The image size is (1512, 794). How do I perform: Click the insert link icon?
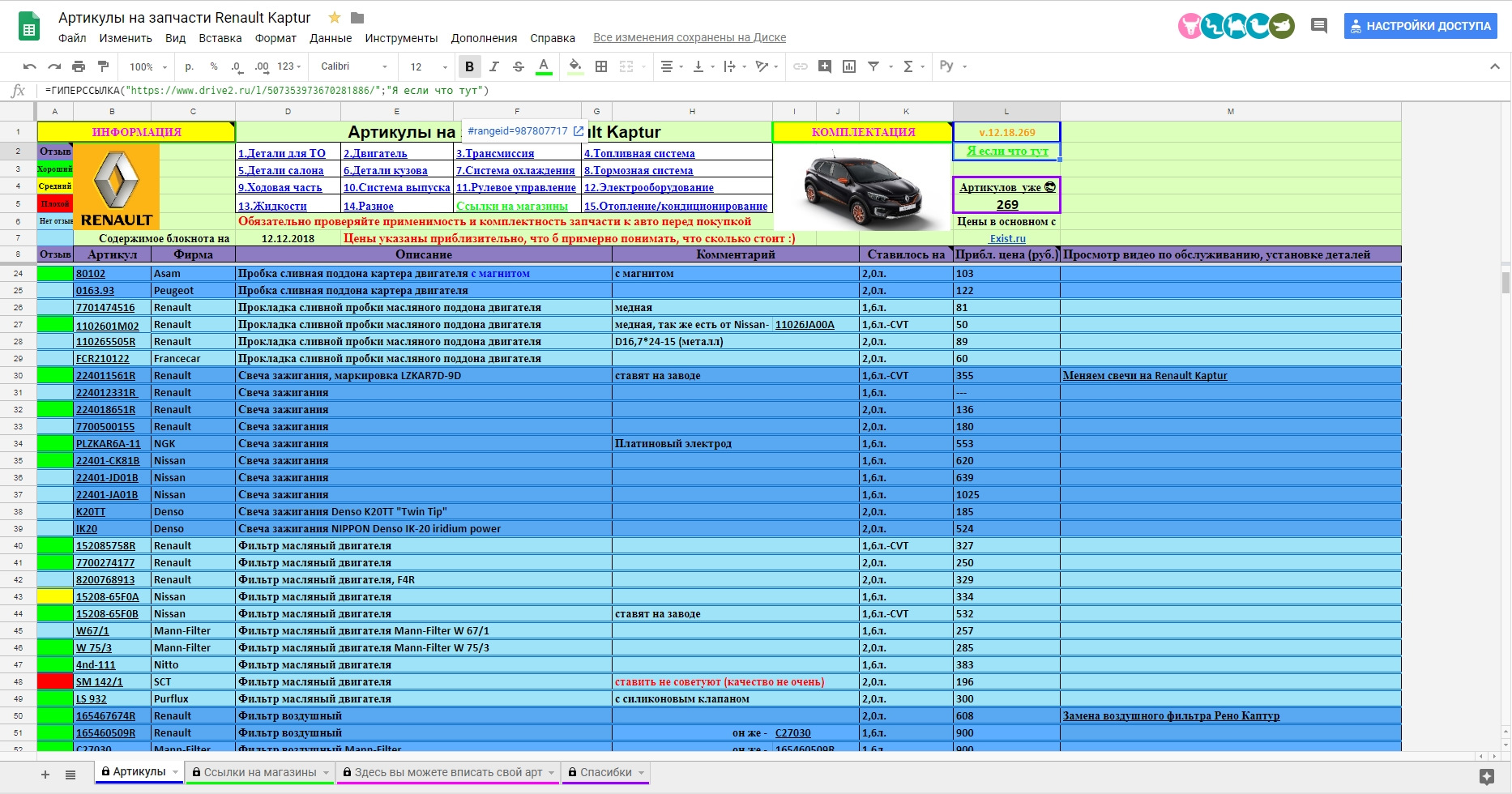[801, 66]
